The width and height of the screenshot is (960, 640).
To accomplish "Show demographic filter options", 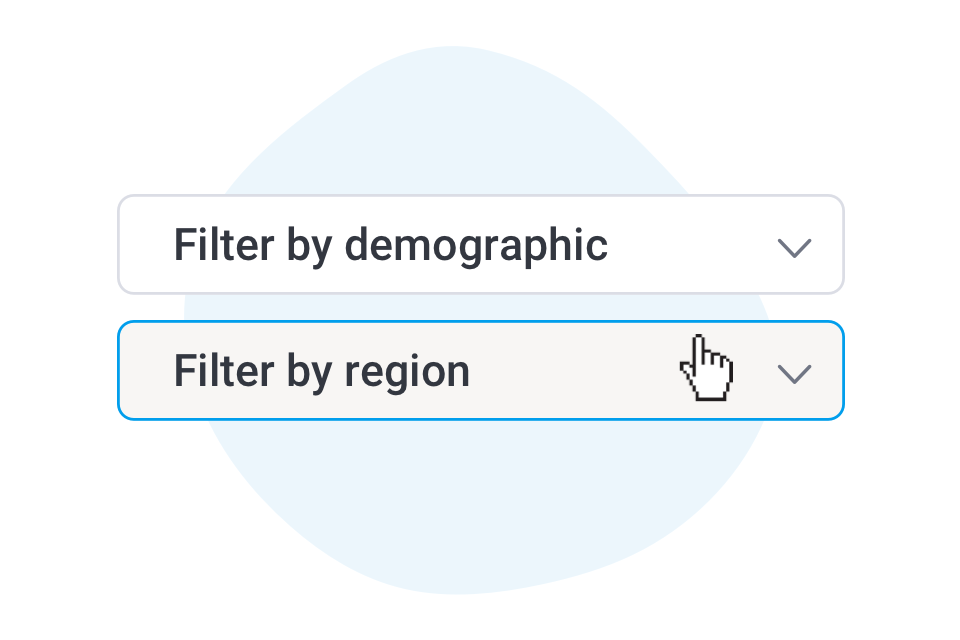I will 480,245.
